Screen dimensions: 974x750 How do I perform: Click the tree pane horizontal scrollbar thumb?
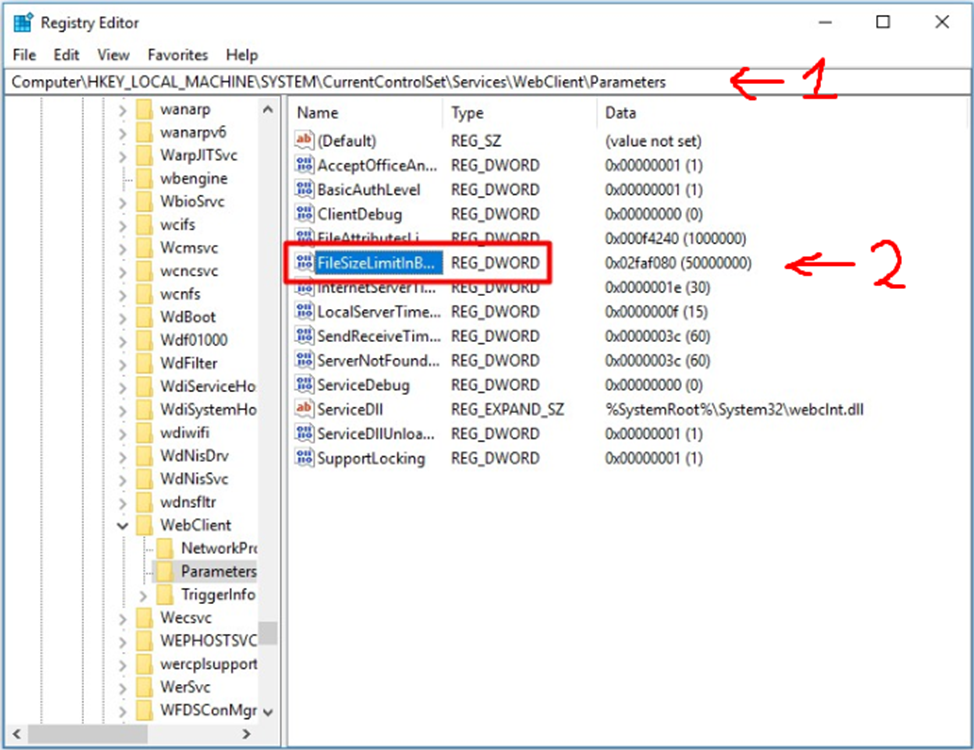click(88, 734)
